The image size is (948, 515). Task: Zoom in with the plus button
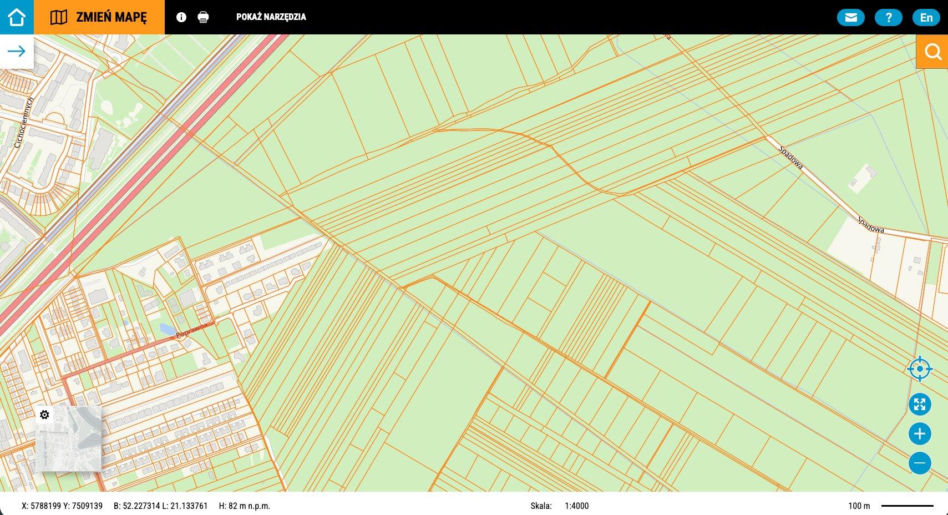pyautogui.click(x=920, y=433)
